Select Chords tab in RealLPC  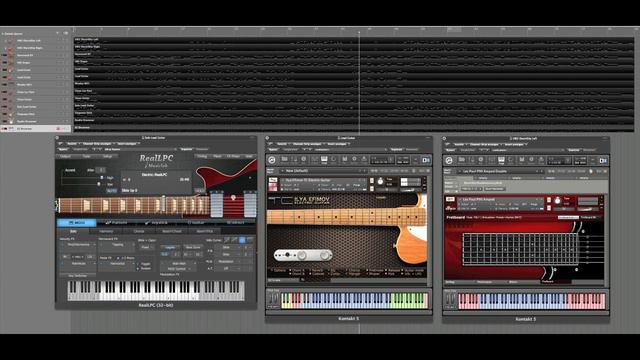(139, 231)
